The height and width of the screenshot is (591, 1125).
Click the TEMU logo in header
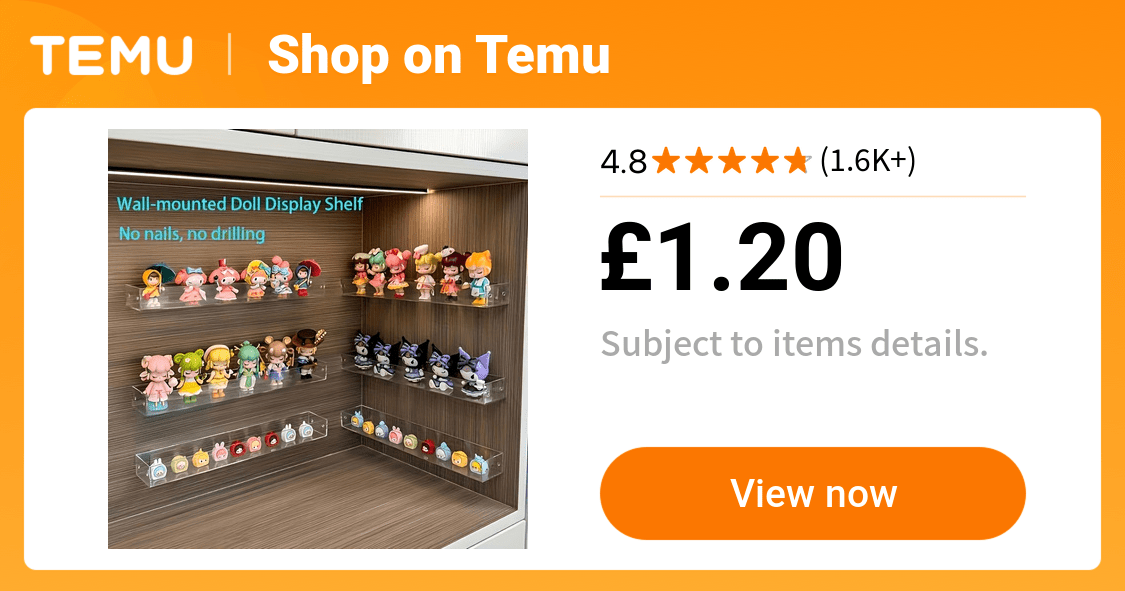click(x=112, y=55)
